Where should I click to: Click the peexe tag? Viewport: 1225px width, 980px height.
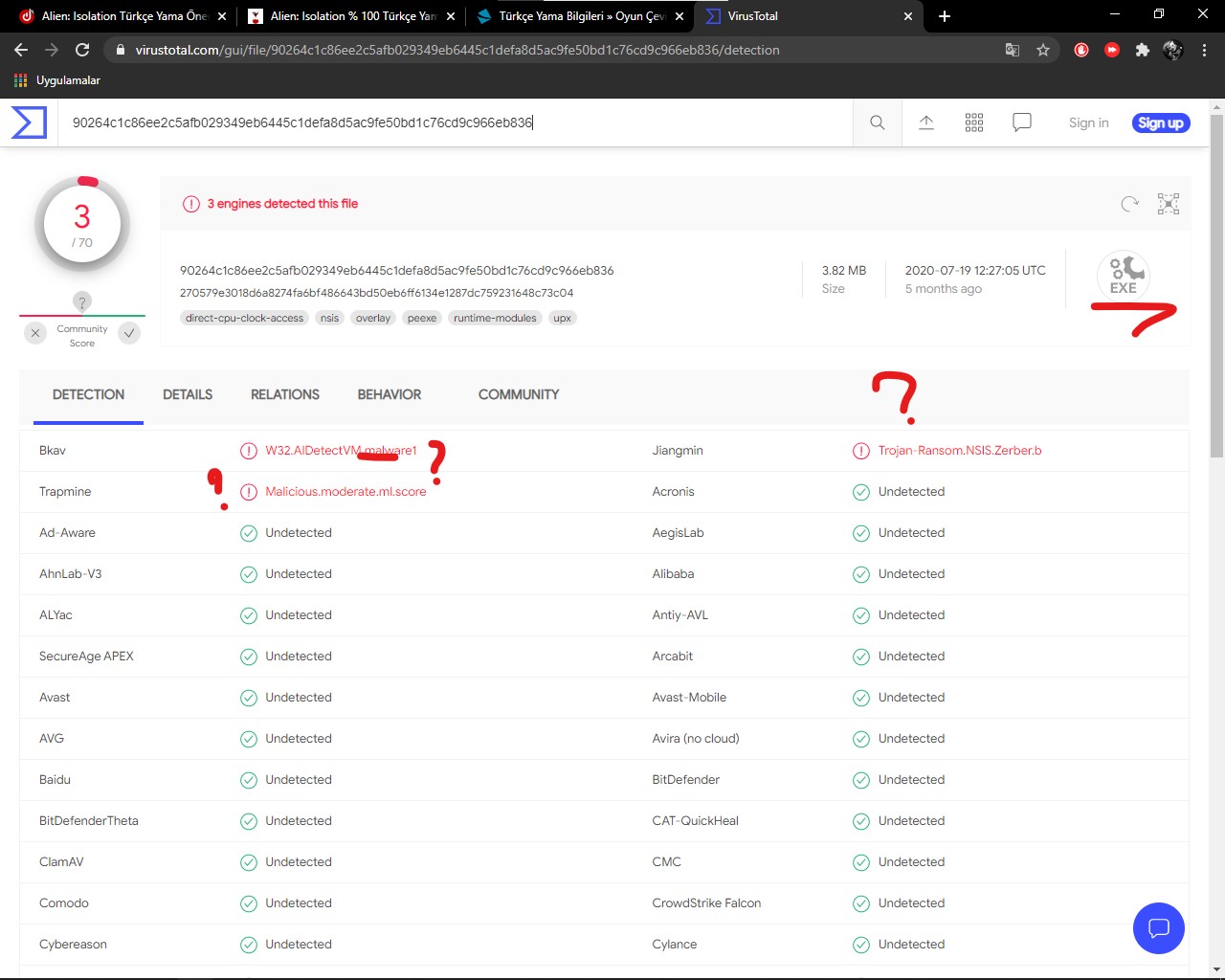[x=422, y=318]
